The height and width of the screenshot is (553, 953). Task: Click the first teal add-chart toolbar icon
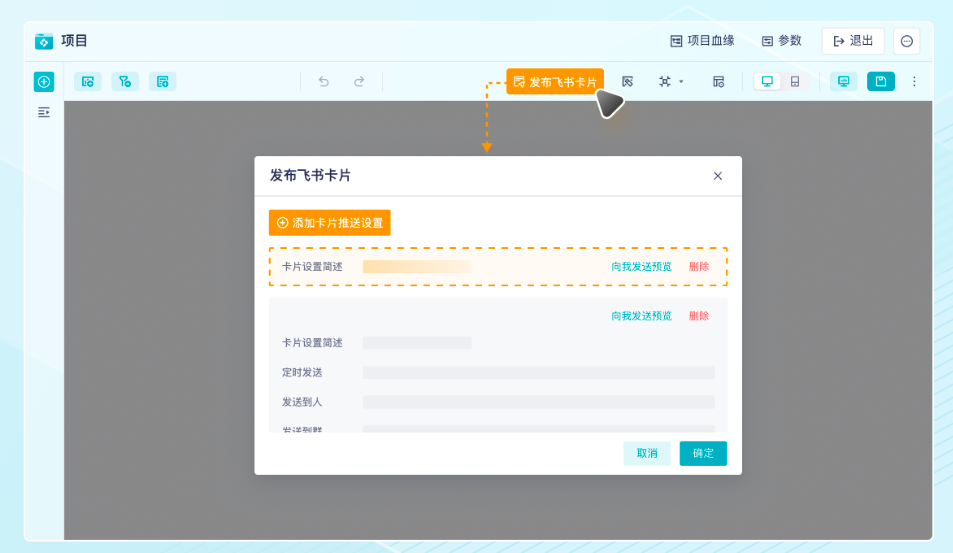point(88,81)
